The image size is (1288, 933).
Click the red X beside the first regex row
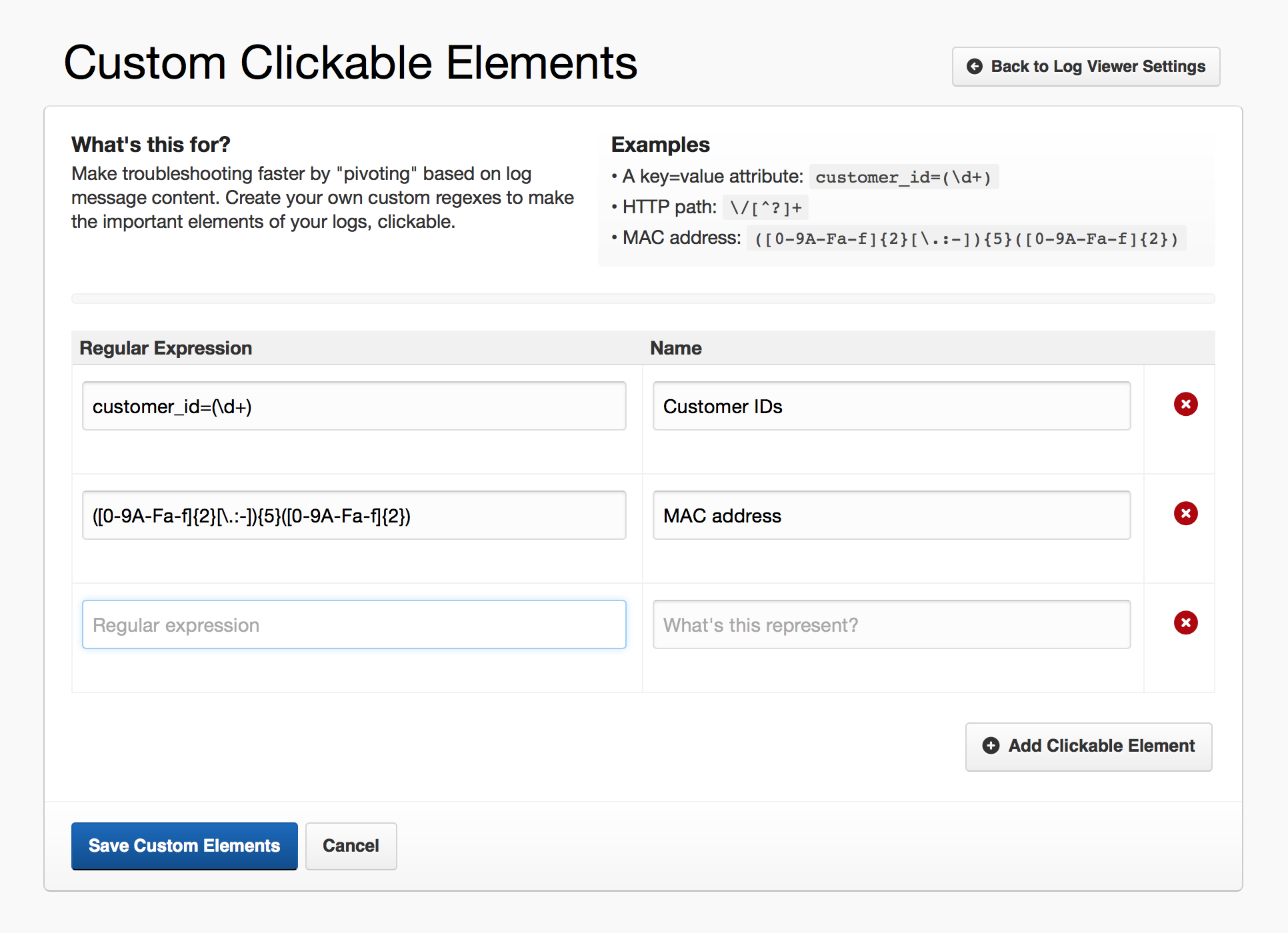[1186, 404]
